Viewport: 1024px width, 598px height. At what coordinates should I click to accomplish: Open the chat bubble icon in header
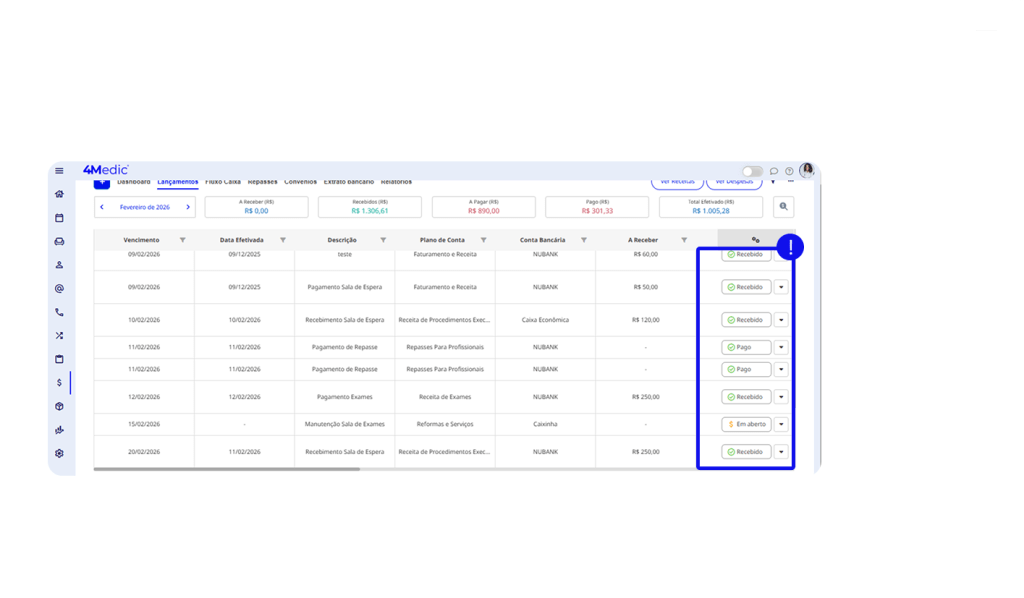[774, 171]
